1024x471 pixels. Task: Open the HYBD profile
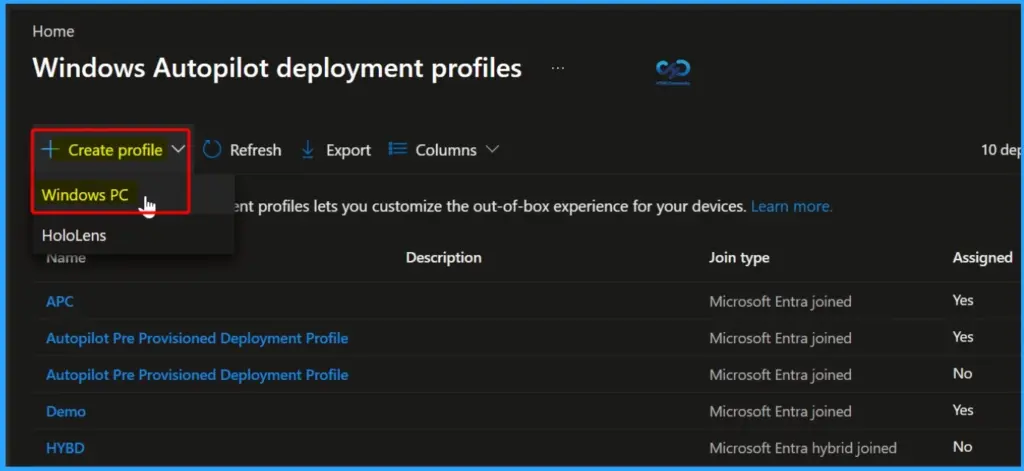click(x=65, y=448)
